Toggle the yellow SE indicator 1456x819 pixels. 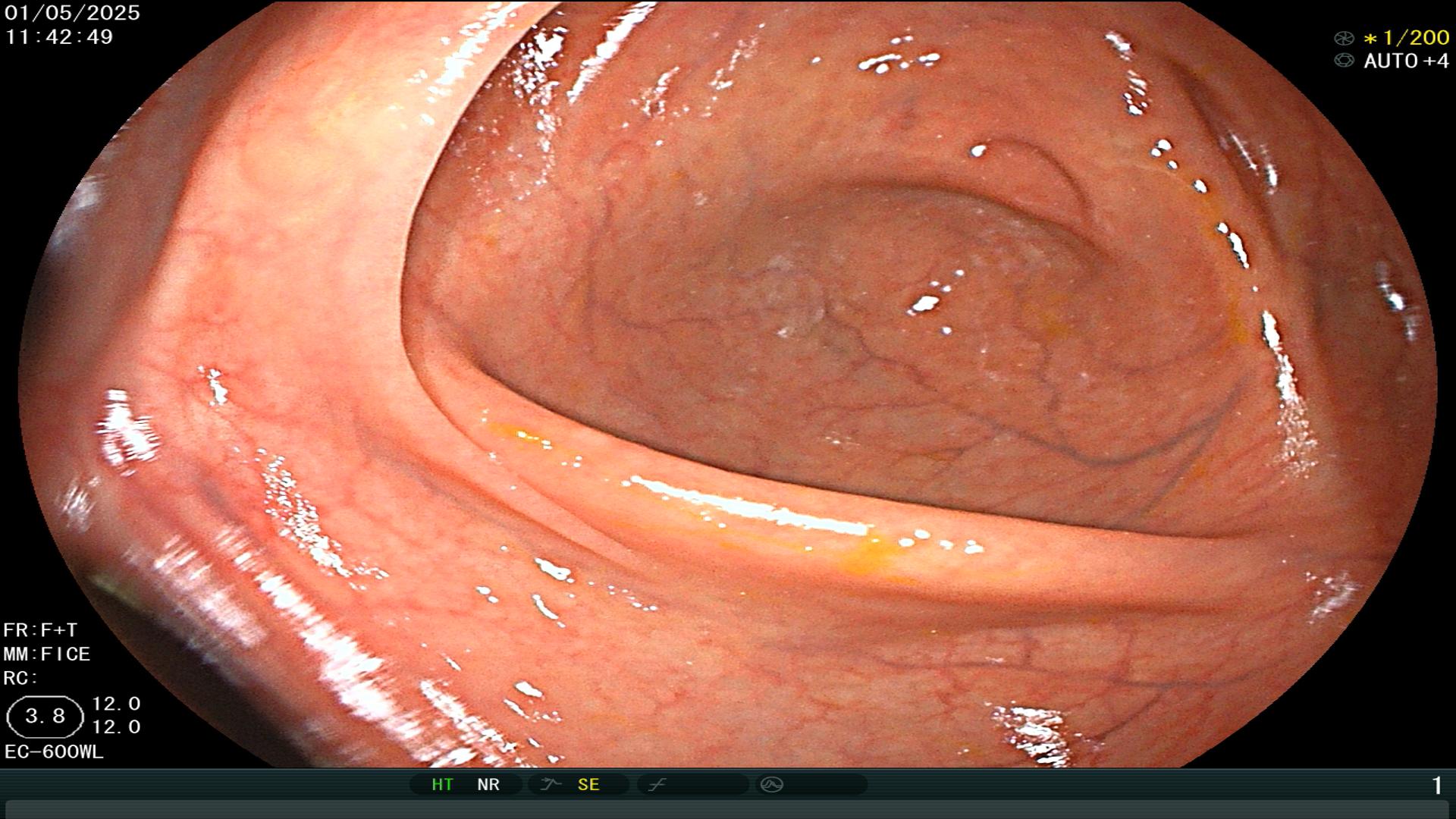(588, 784)
